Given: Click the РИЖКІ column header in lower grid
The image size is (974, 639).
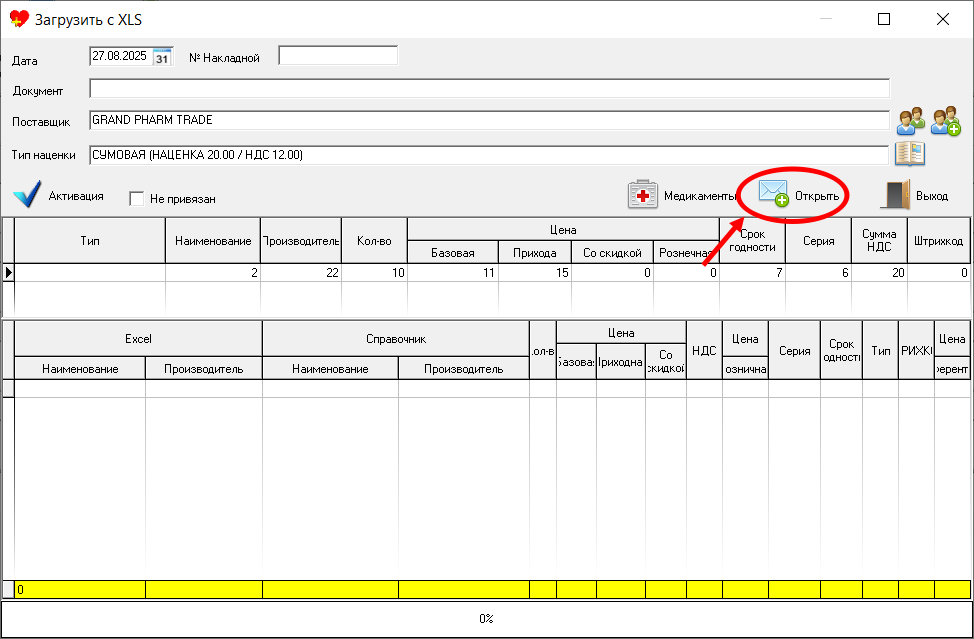Looking at the screenshot, I should [916, 350].
